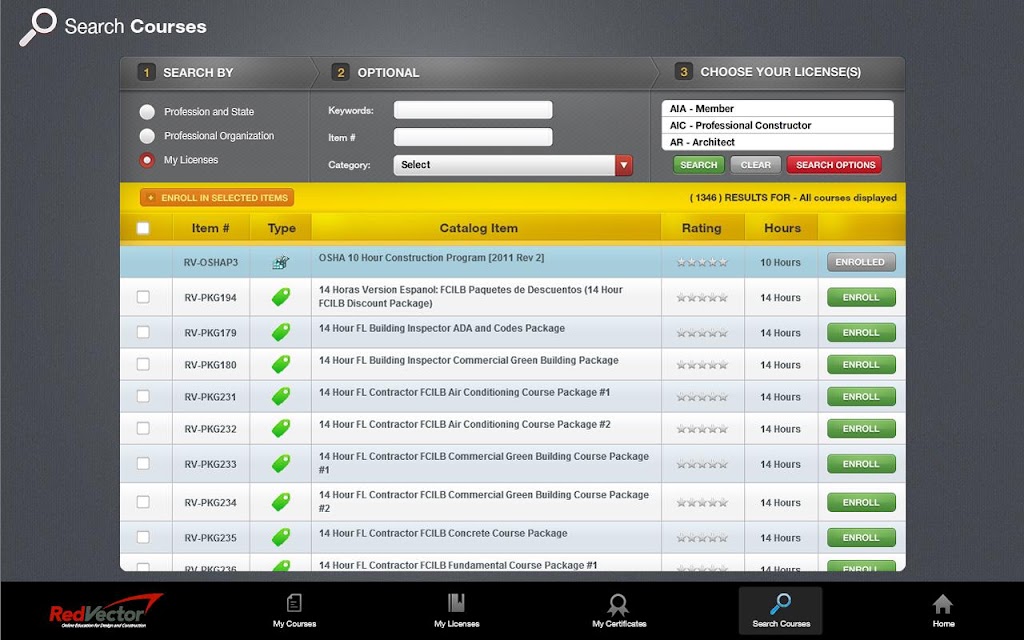Go to Home in bottom navigation

pos(942,610)
